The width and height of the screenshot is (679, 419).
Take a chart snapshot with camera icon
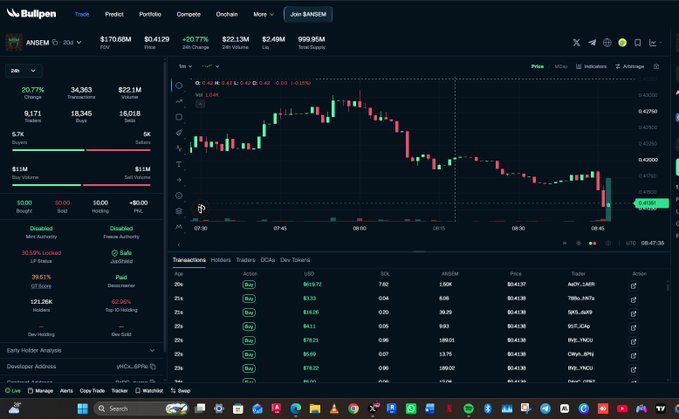point(656,66)
